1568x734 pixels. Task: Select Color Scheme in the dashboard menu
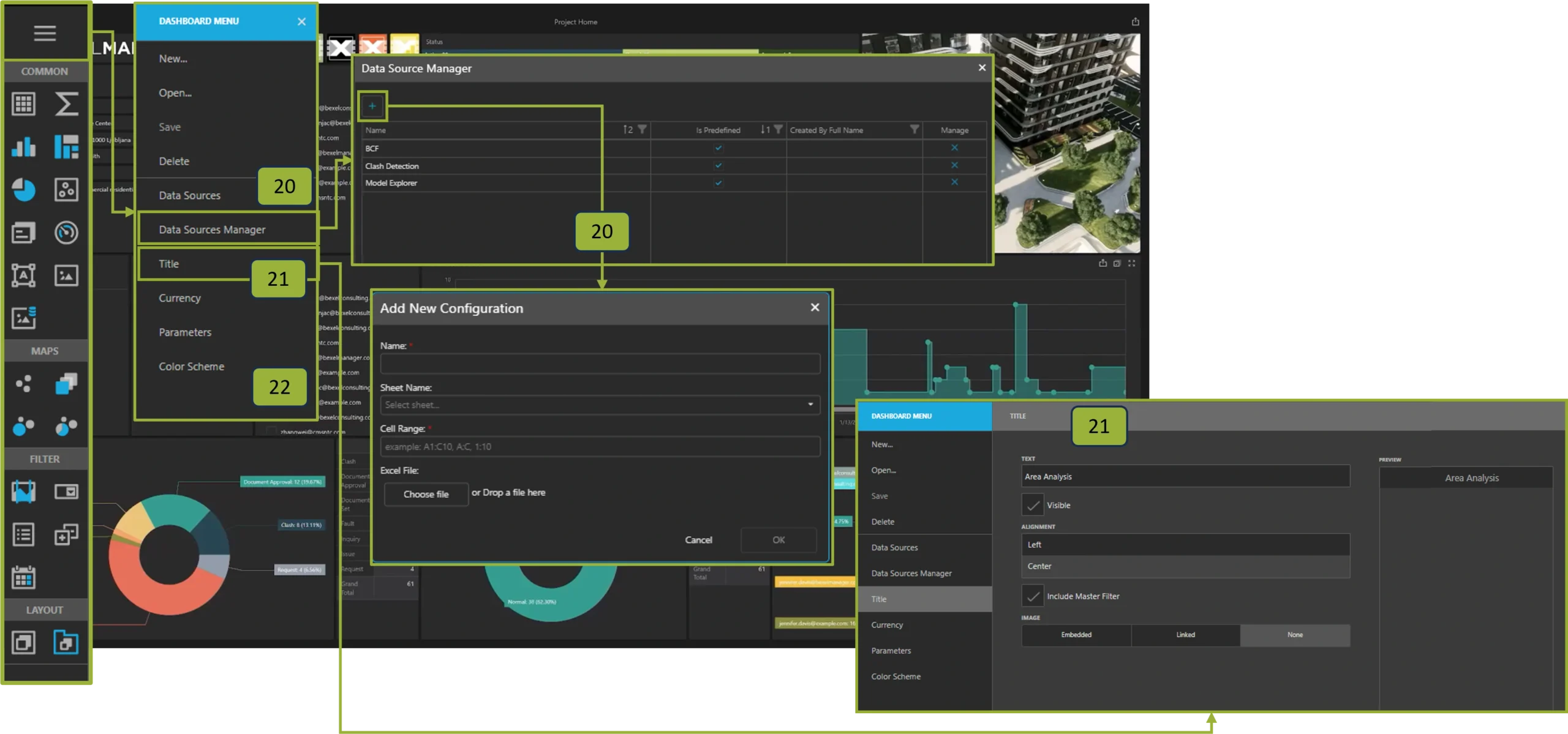(191, 366)
